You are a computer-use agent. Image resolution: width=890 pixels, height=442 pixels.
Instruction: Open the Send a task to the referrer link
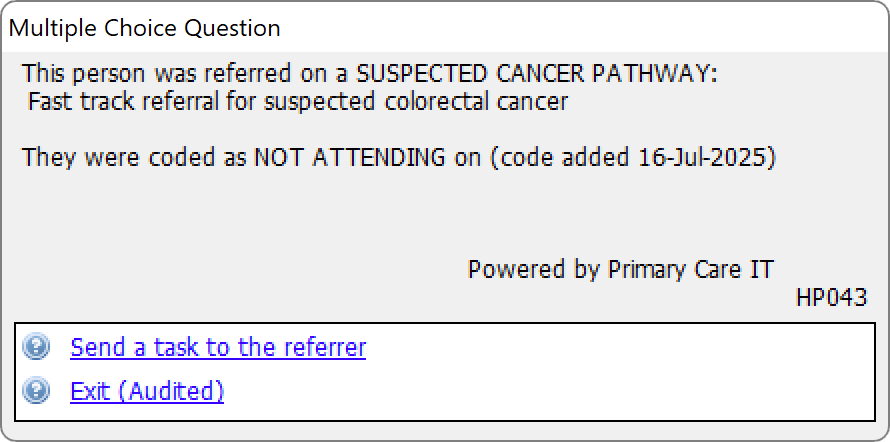coord(218,347)
